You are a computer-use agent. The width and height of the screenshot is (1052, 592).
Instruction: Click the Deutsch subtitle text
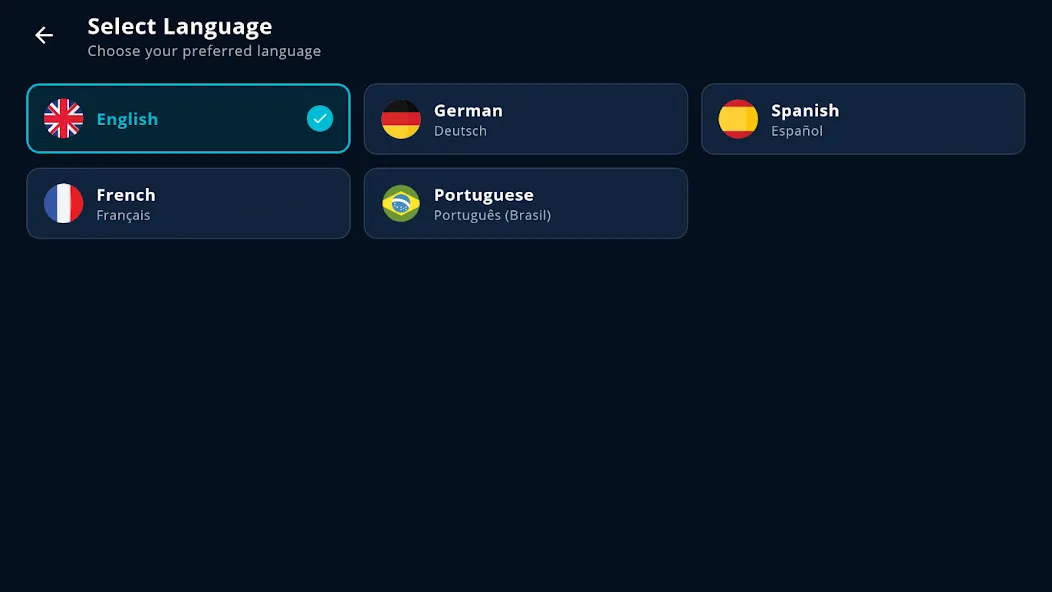[460, 131]
